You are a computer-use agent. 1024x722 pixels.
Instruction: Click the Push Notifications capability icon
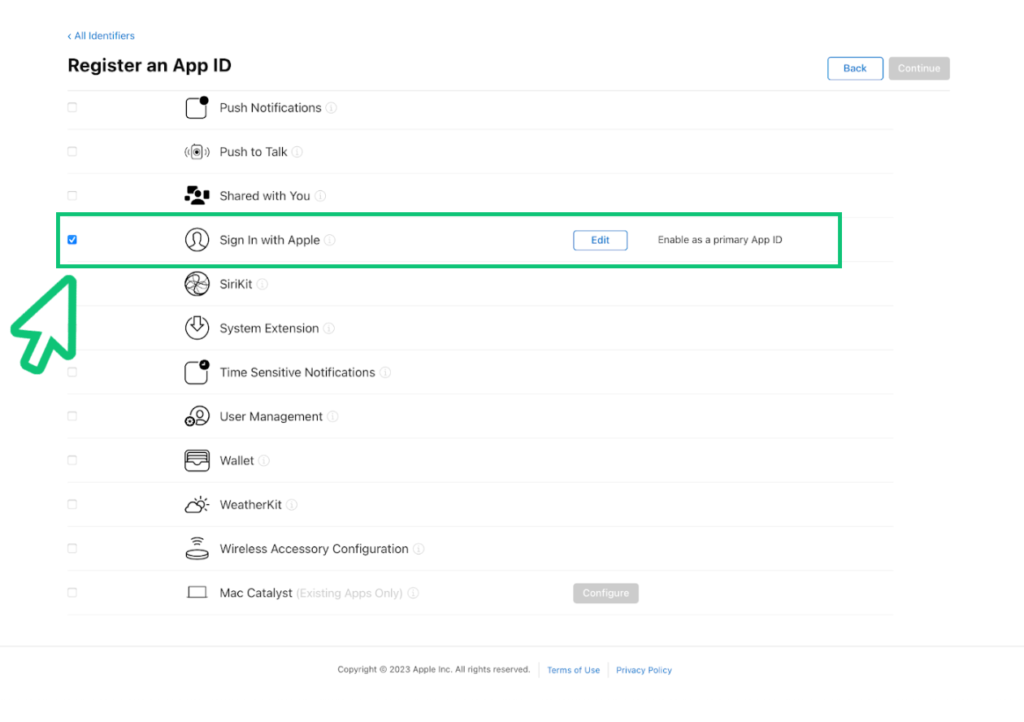coord(197,108)
